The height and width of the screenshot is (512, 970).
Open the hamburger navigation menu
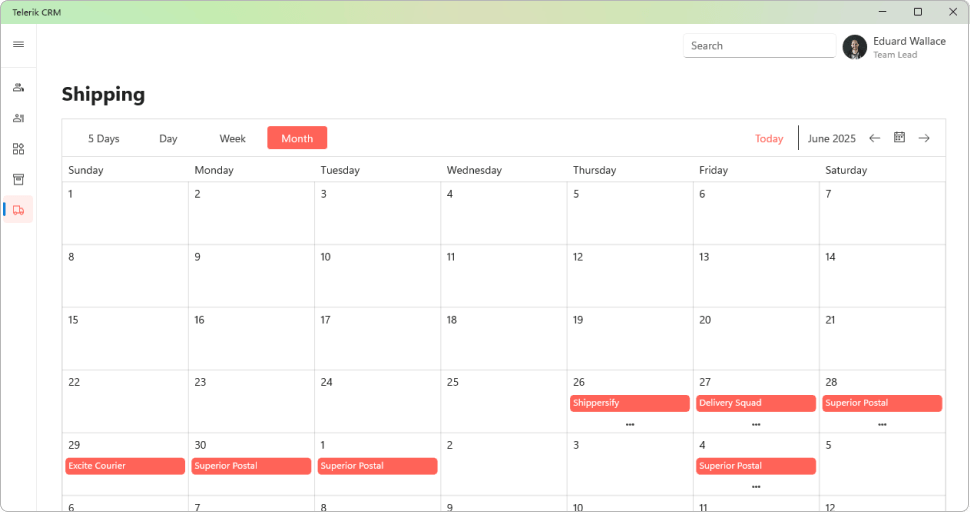tap(19, 45)
